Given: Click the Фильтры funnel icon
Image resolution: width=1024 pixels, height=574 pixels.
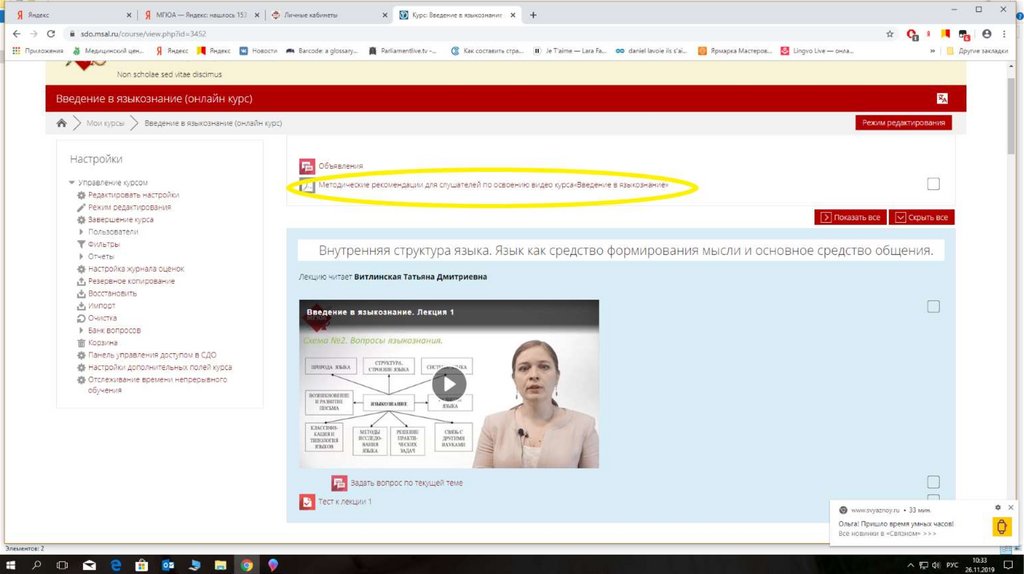Looking at the screenshot, I should pyautogui.click(x=81, y=244).
